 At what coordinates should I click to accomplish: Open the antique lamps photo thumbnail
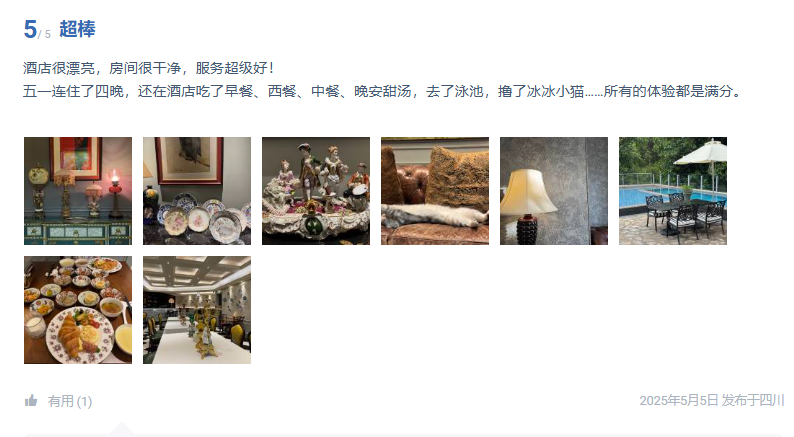[78, 191]
